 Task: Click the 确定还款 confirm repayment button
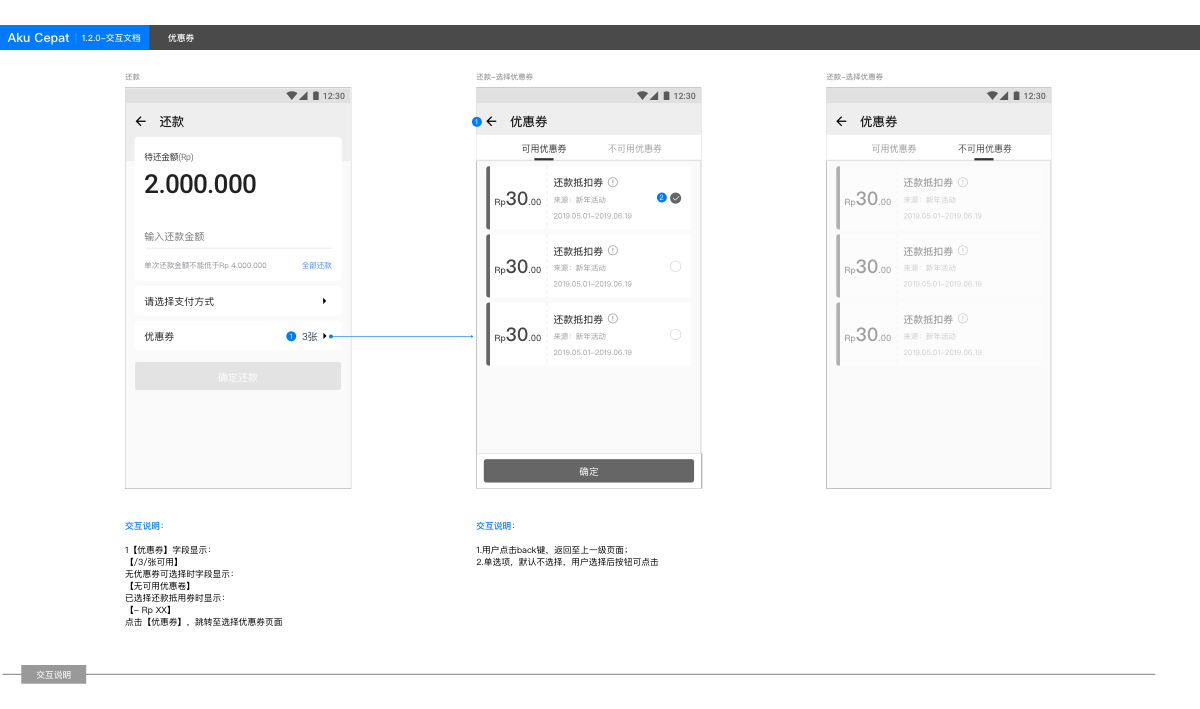click(x=238, y=377)
